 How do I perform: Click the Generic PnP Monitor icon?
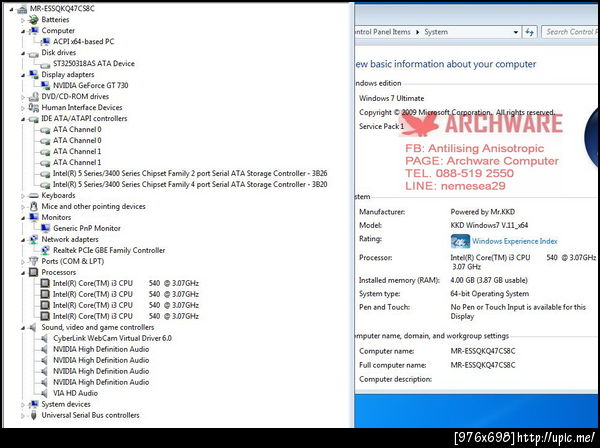[x=45, y=228]
